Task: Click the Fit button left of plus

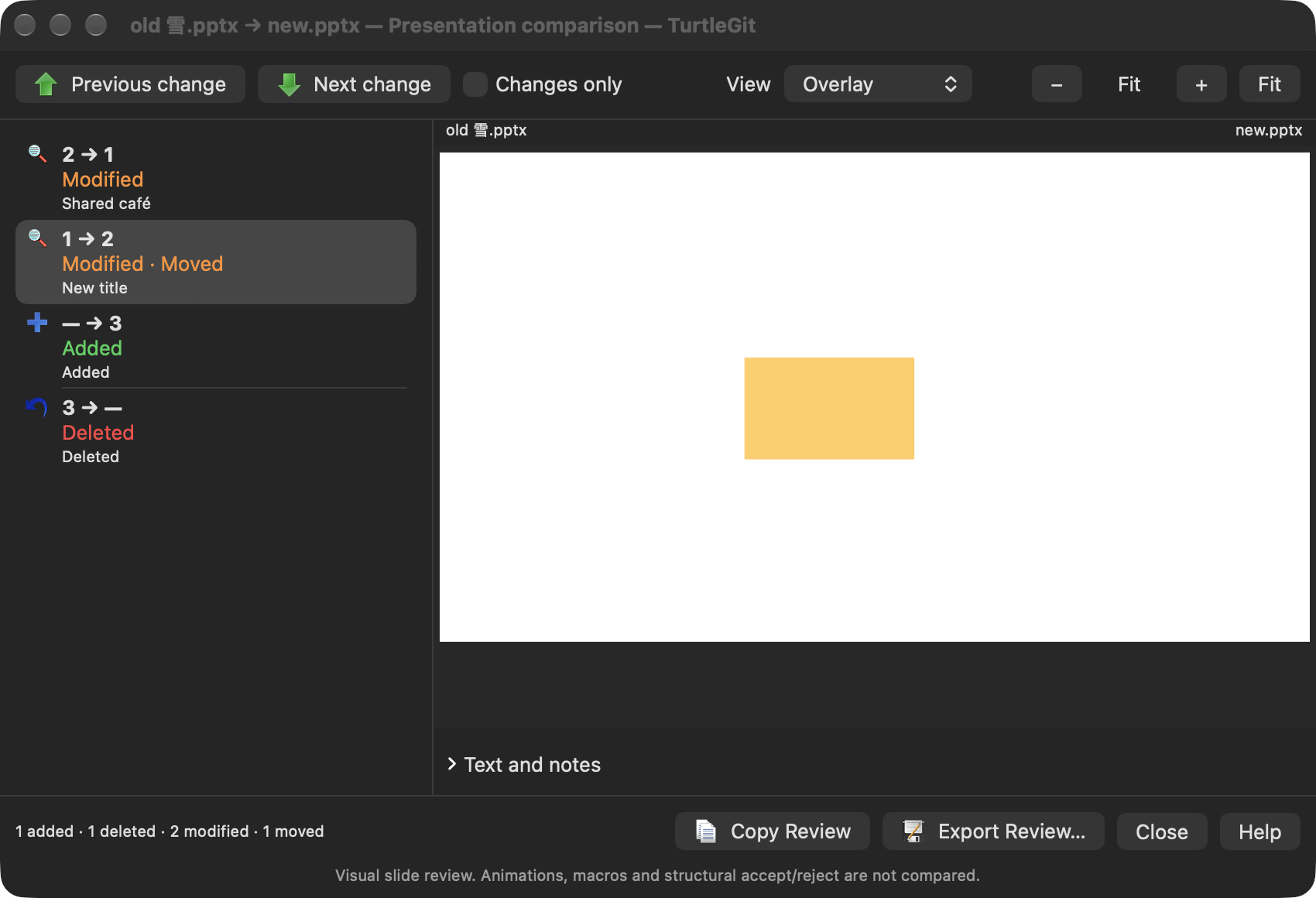Action: coord(1129,84)
